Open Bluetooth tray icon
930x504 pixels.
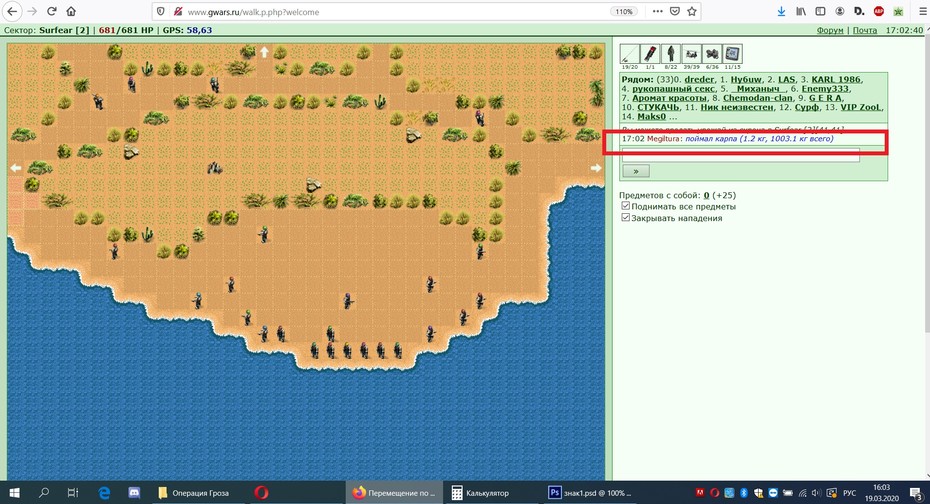pyautogui.click(x=744, y=493)
